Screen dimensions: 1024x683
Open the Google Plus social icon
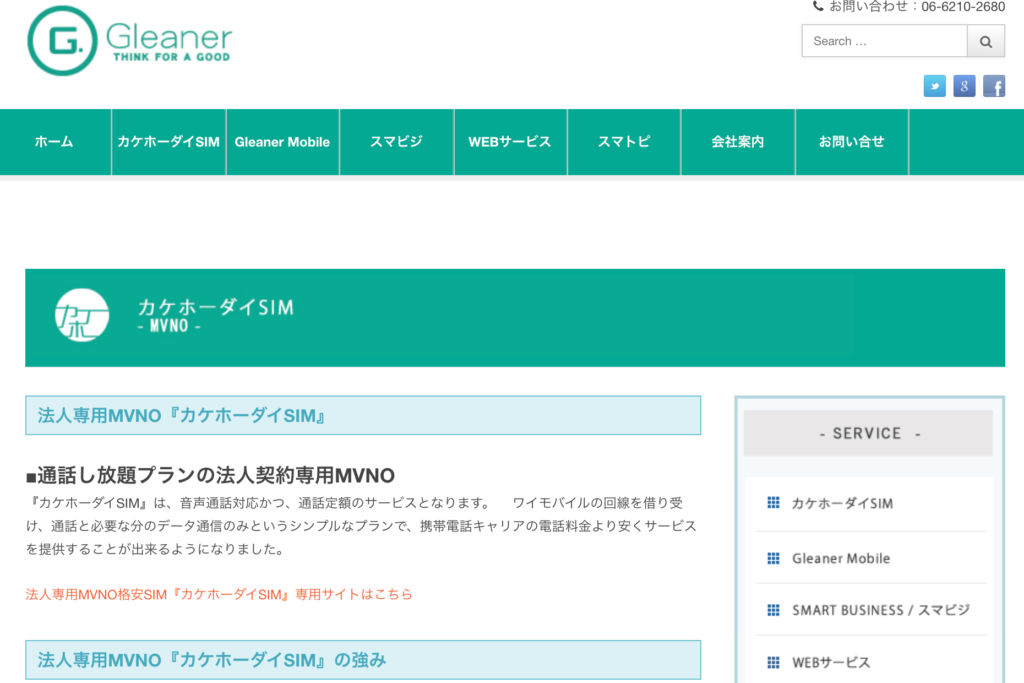(964, 86)
